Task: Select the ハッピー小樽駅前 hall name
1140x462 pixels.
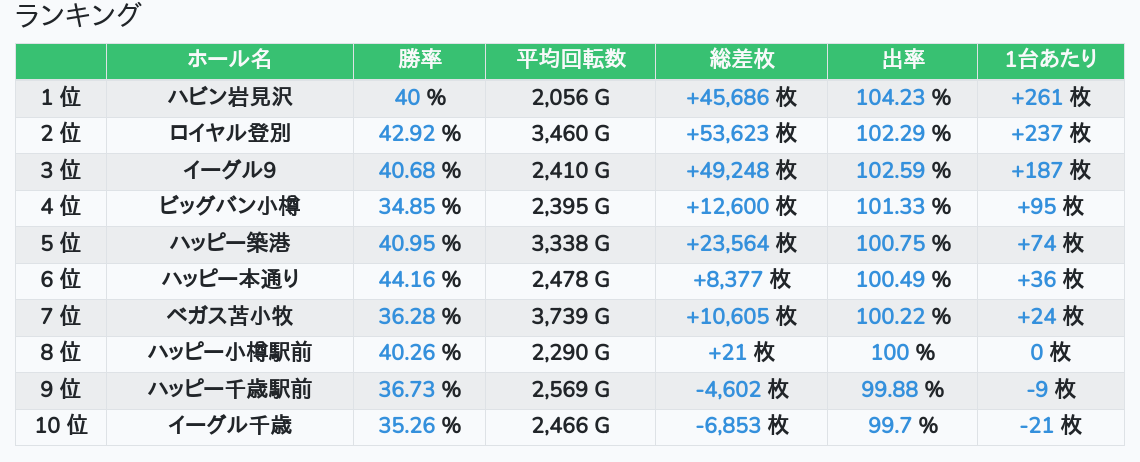Action: (229, 353)
